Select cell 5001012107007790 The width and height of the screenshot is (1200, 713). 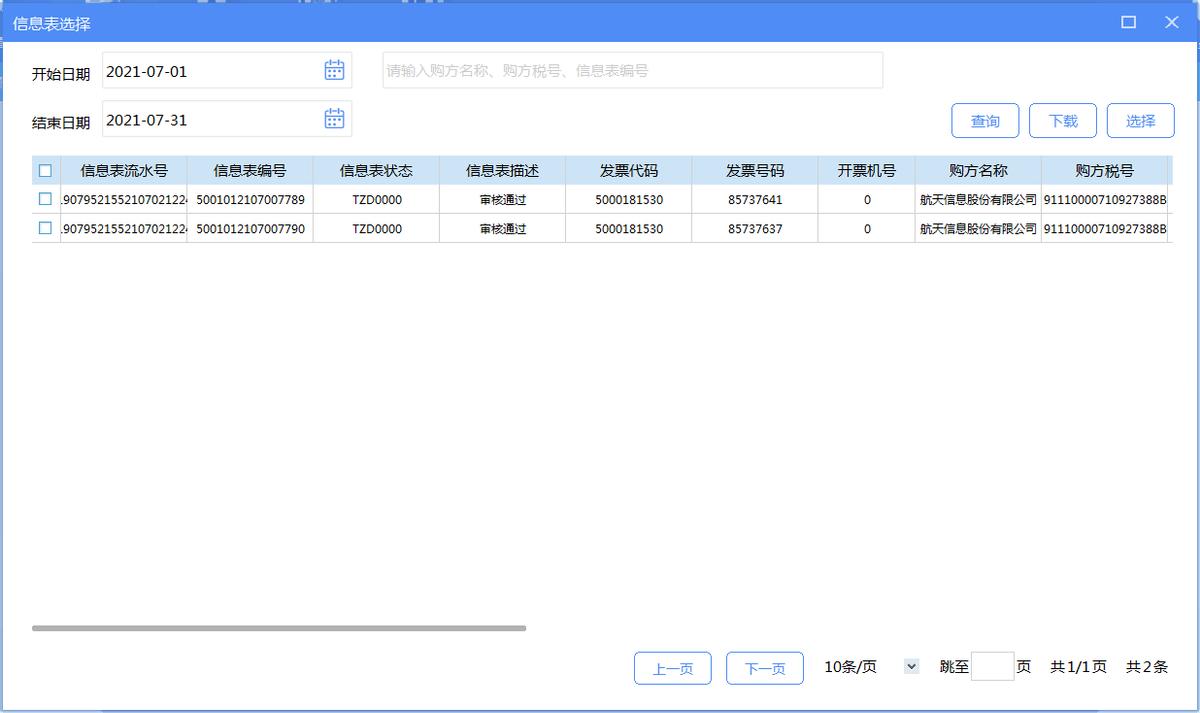tap(250, 228)
